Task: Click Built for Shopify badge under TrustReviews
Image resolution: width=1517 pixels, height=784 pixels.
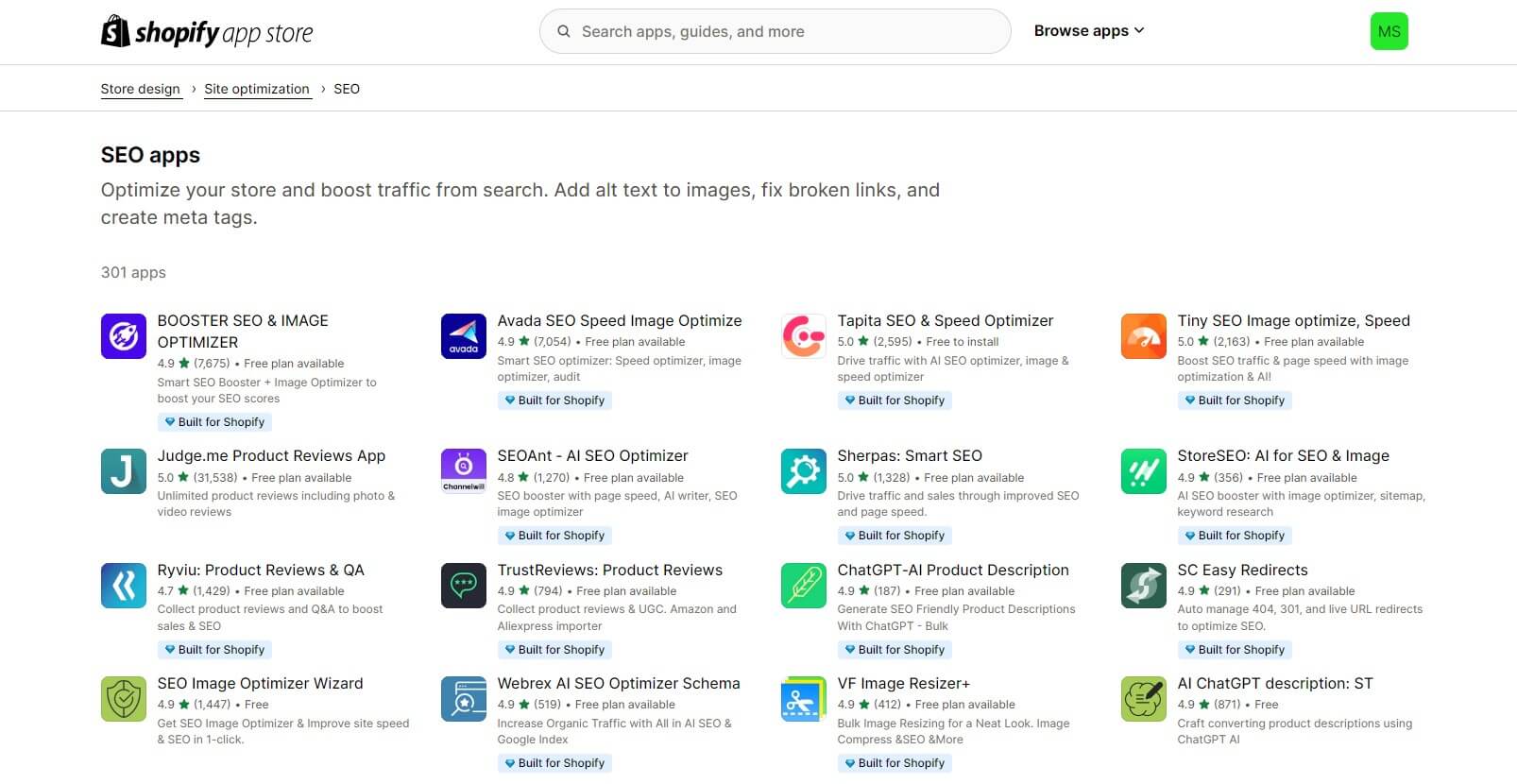Action: tap(554, 650)
